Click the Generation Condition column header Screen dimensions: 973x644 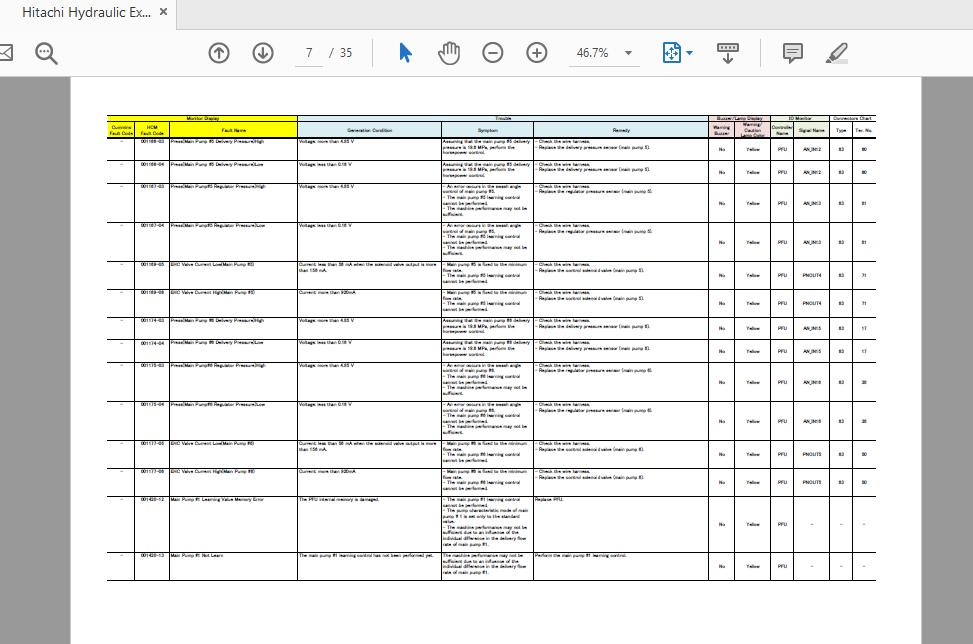pos(369,130)
